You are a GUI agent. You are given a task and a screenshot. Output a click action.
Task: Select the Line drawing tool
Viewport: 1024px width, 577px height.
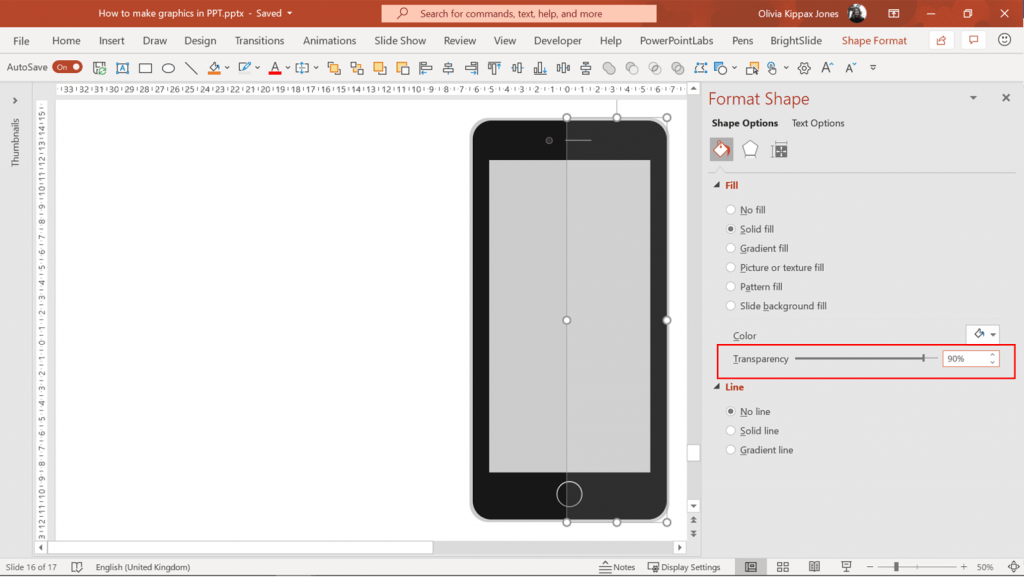tap(192, 68)
